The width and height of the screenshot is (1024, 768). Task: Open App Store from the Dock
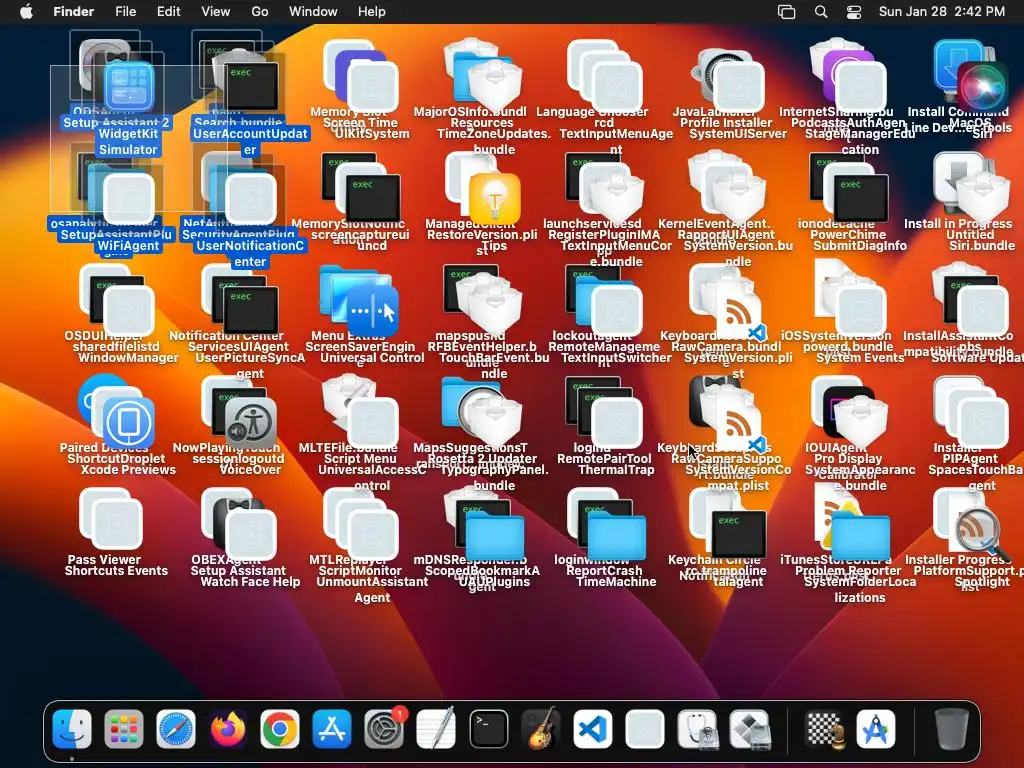332,728
